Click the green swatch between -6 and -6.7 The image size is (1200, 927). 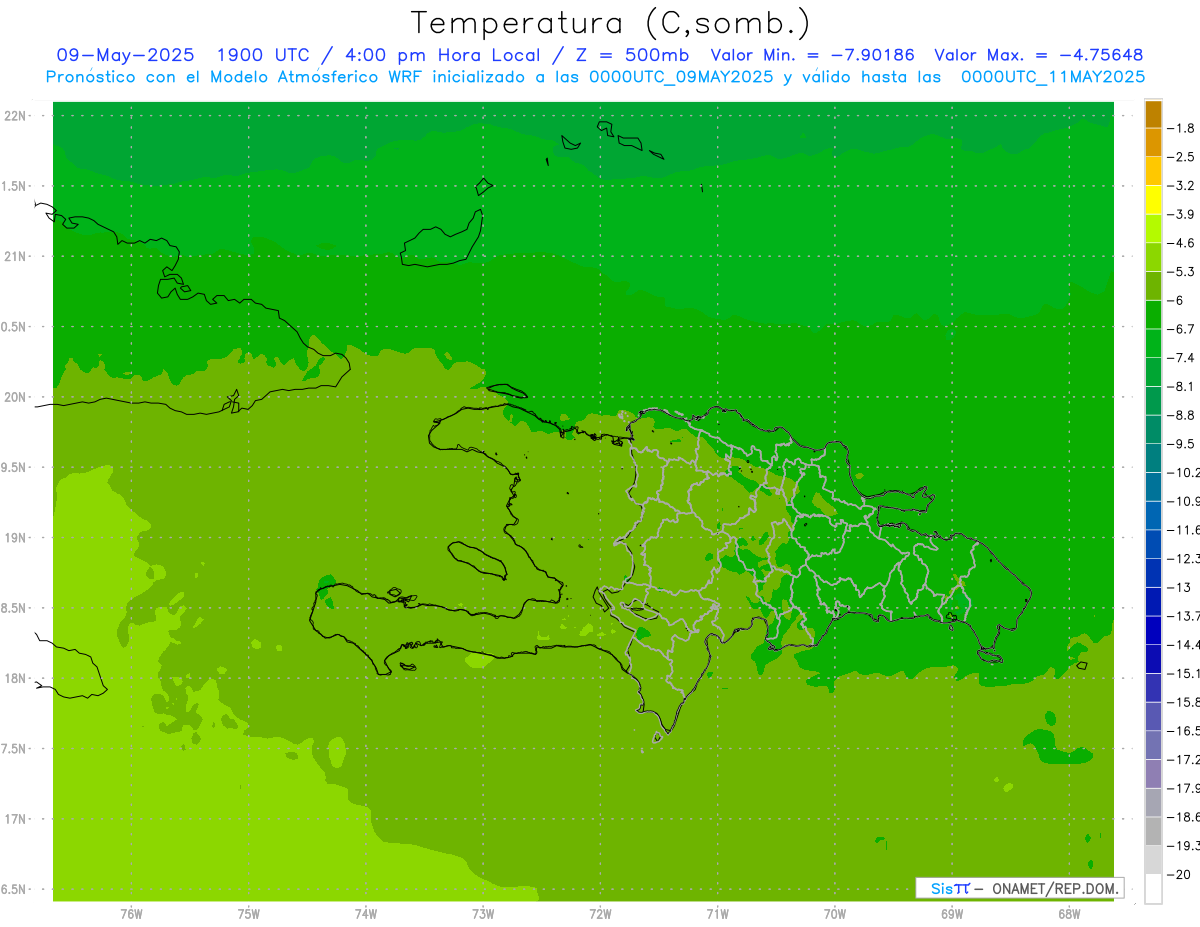[1153, 315]
